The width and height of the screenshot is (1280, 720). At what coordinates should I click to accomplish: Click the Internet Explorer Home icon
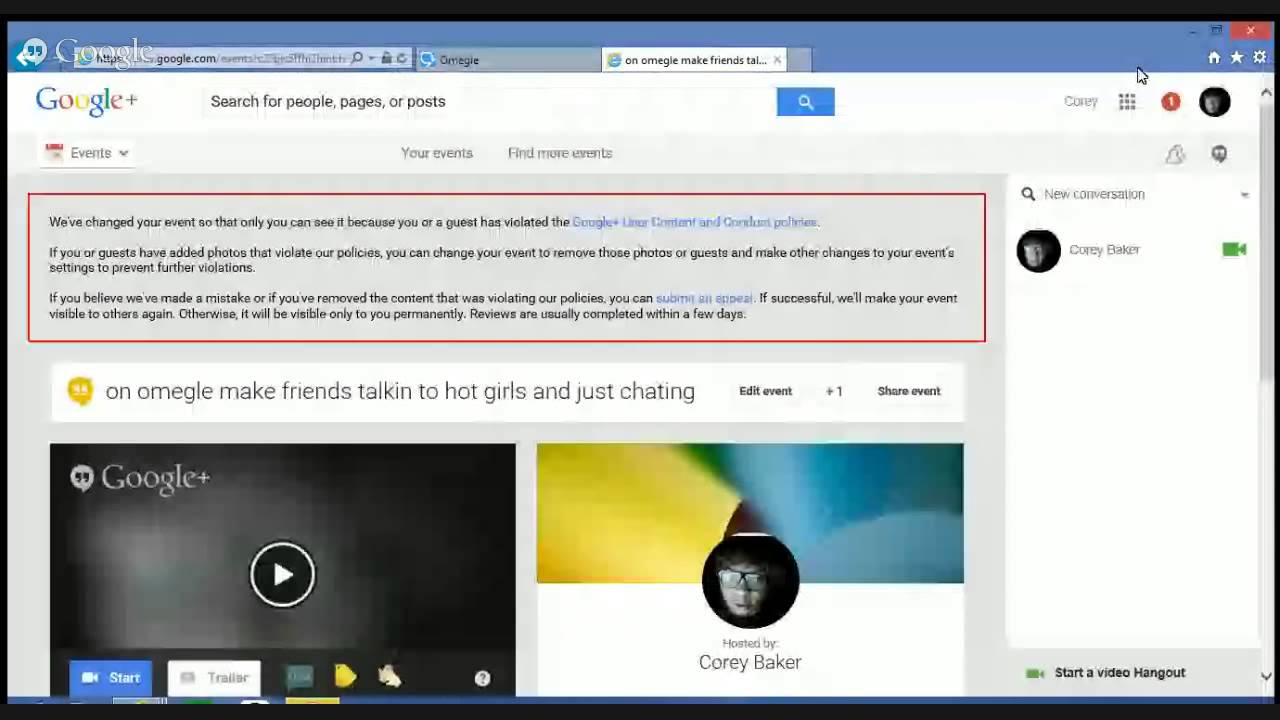coord(1214,58)
